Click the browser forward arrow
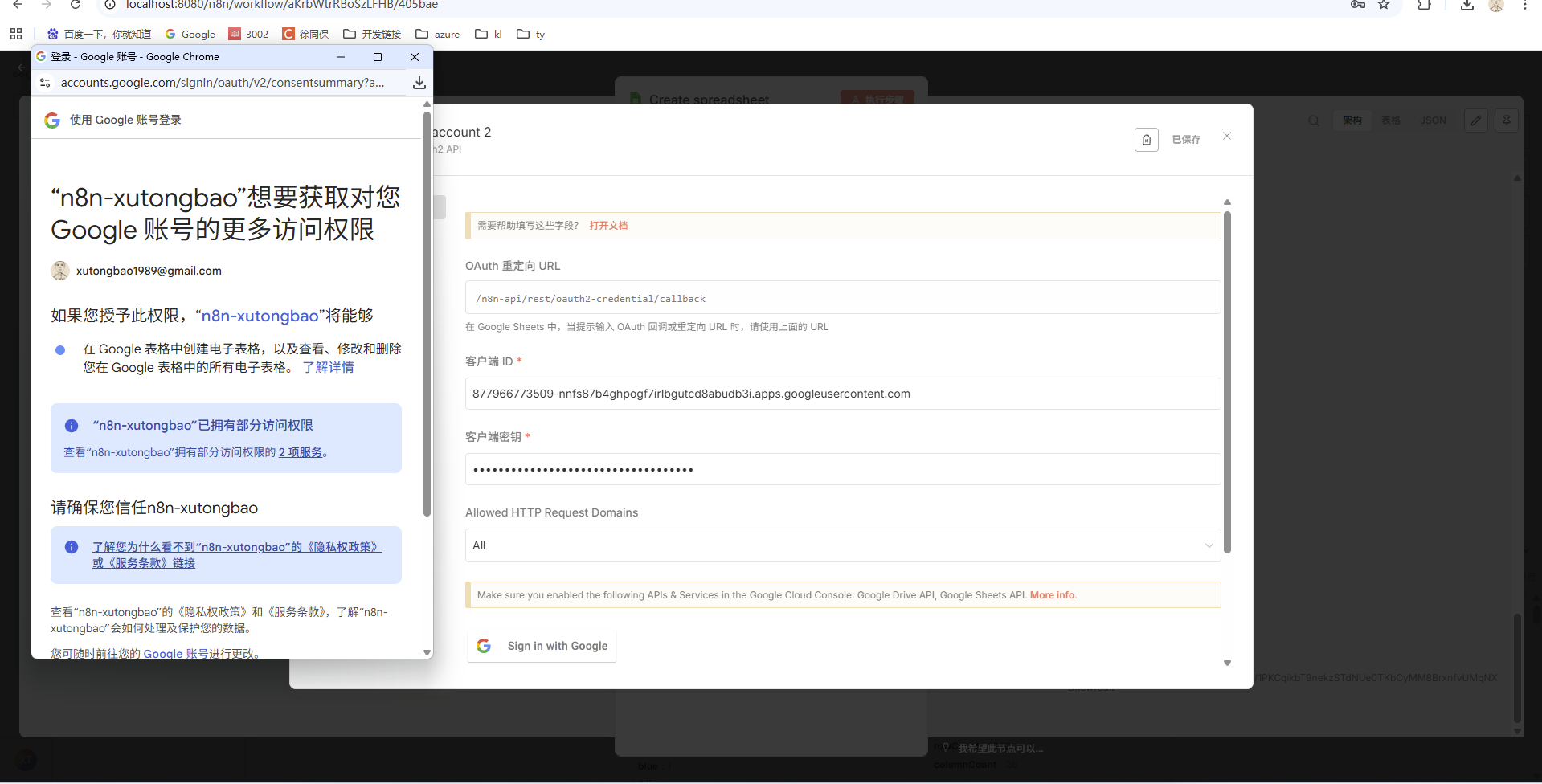 point(46,5)
